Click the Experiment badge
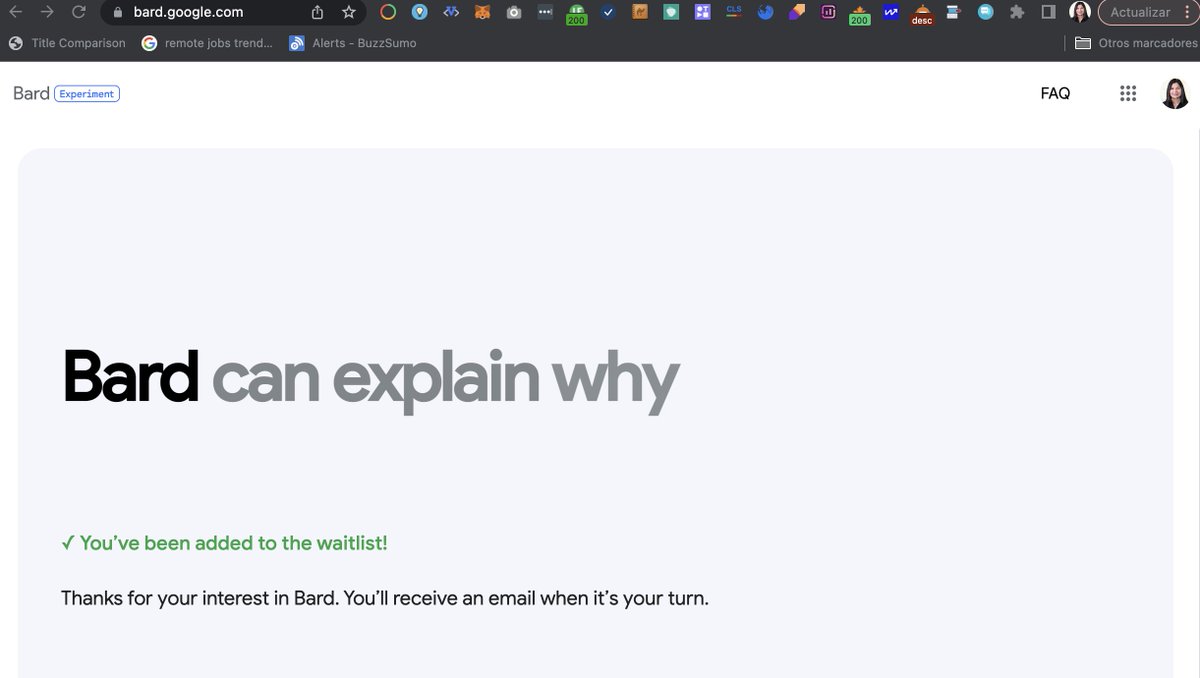The height and width of the screenshot is (678, 1200). click(87, 94)
